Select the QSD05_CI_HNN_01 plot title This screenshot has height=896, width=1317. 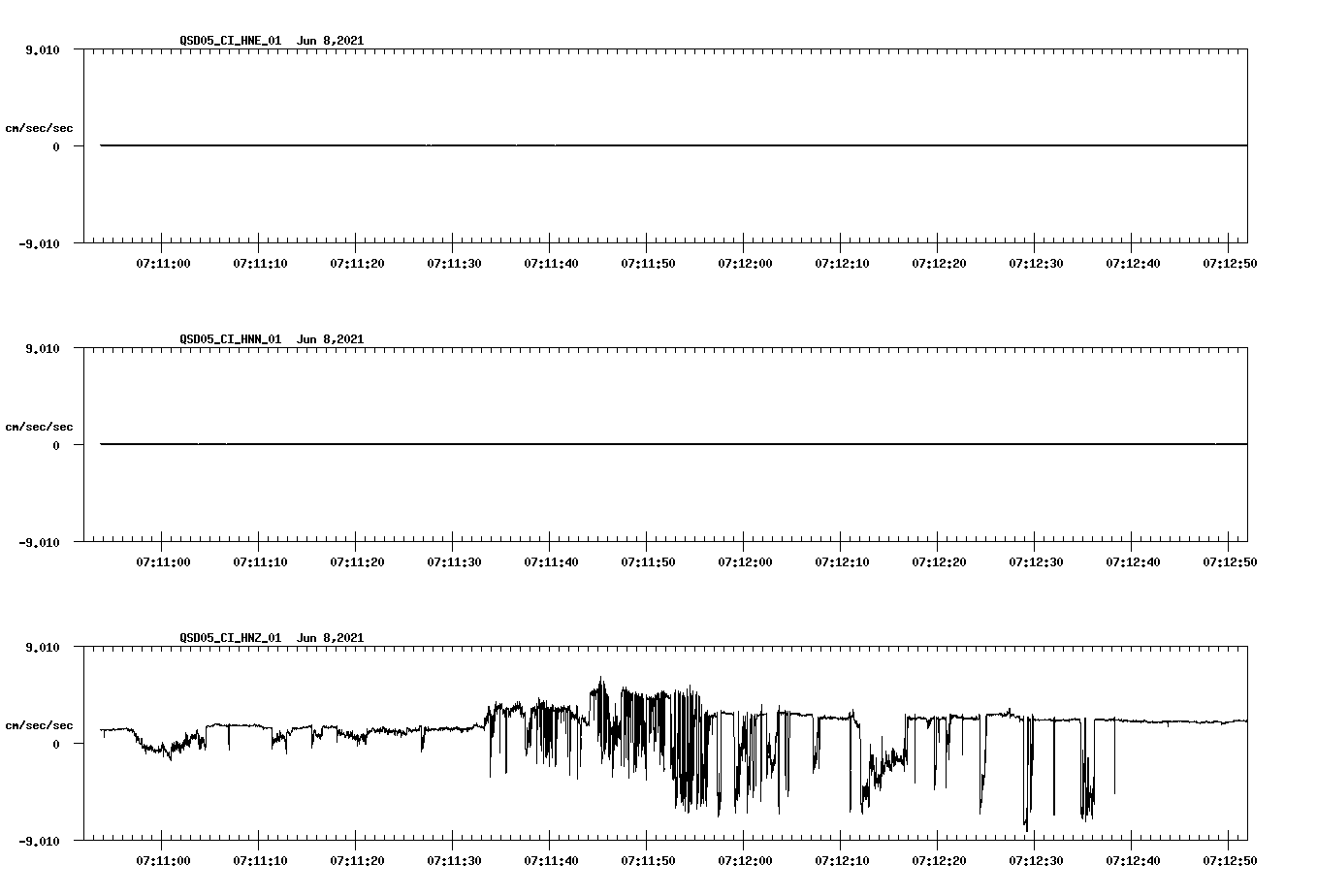(230, 339)
